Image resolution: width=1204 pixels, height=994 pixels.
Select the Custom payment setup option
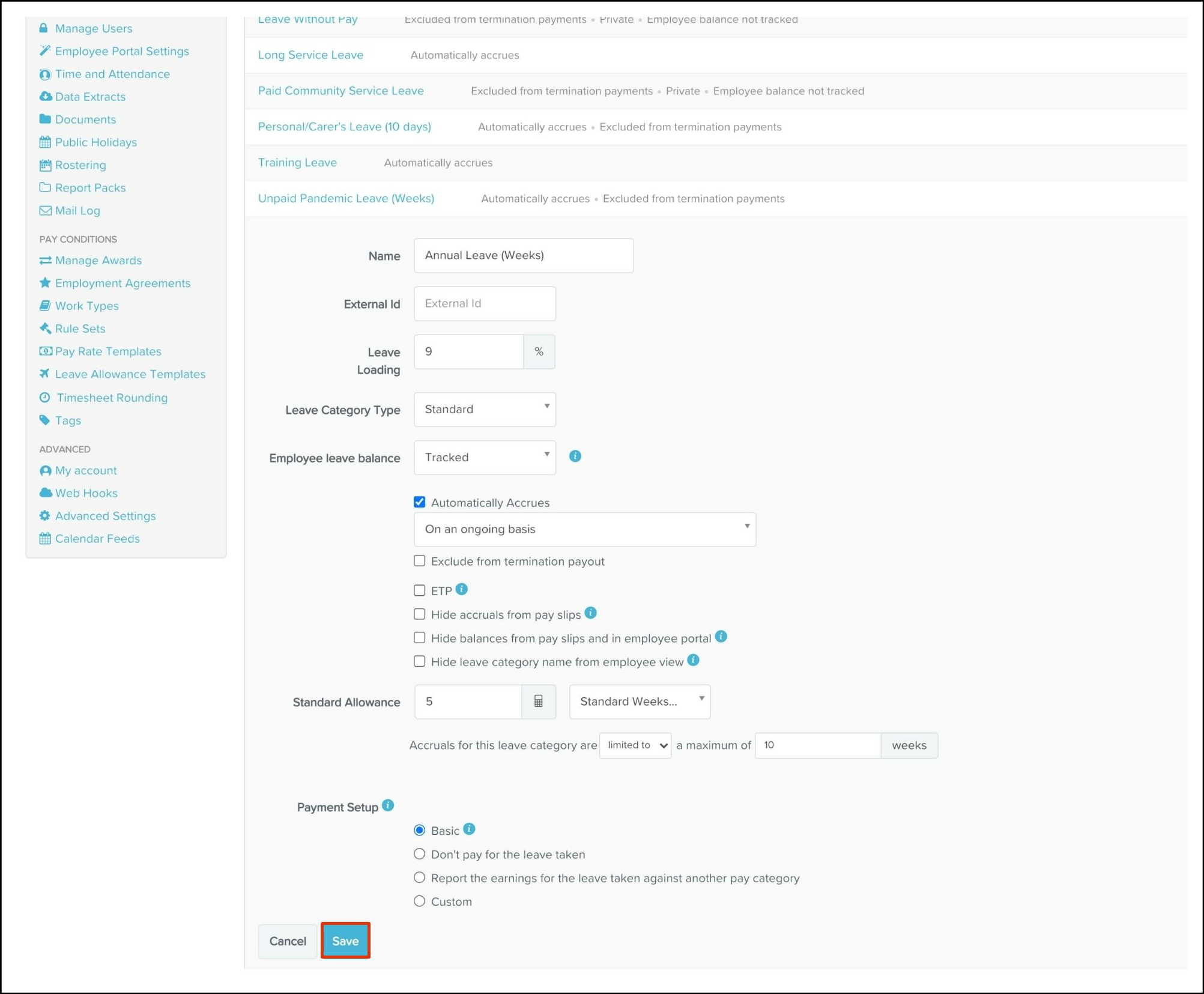pos(419,901)
